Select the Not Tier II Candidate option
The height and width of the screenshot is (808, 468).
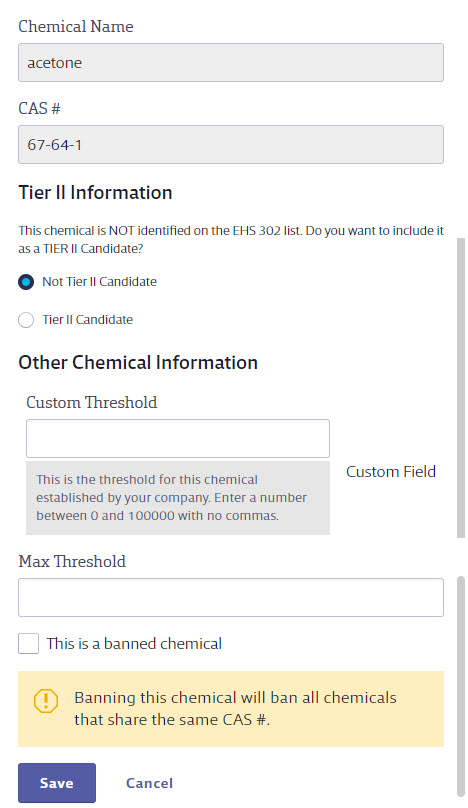[26, 282]
